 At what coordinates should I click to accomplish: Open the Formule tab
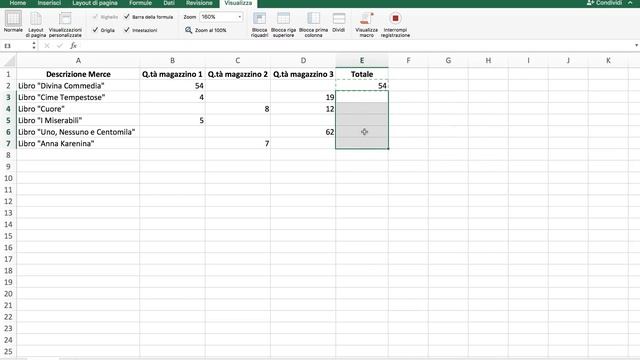pos(140,3)
